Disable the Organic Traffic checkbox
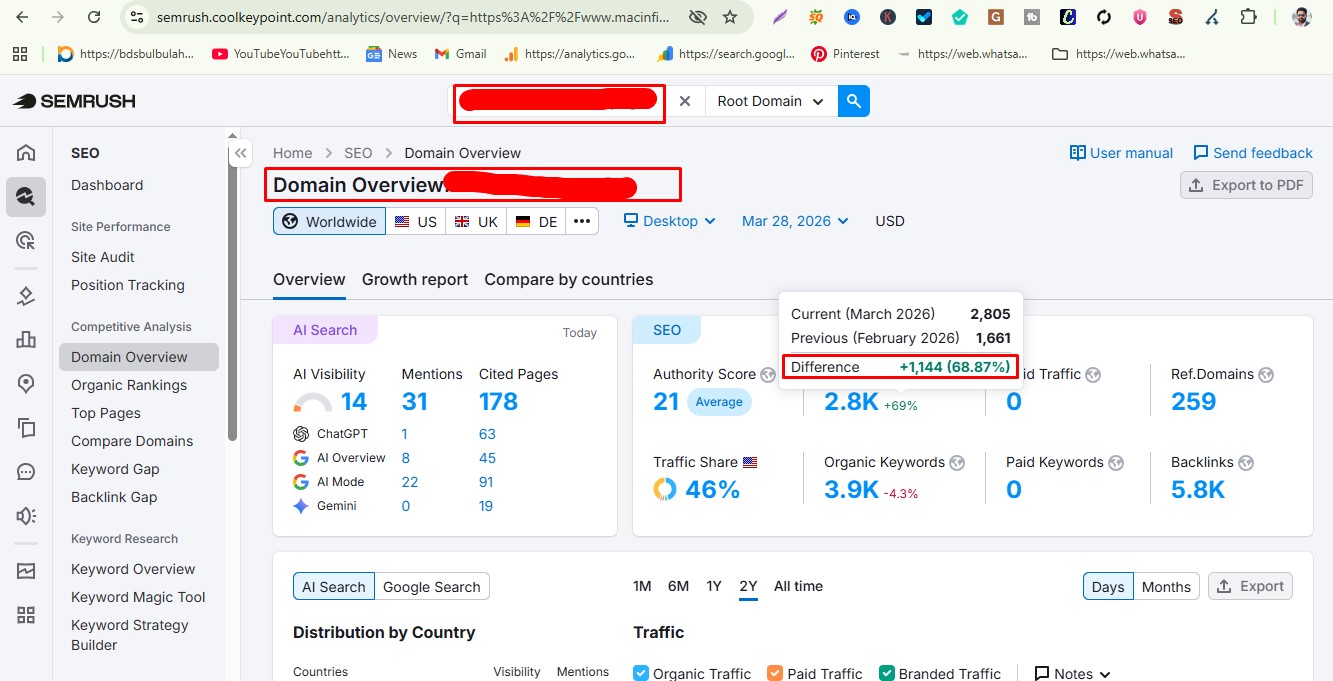Screen dimensions: 1333x681 click(640, 672)
